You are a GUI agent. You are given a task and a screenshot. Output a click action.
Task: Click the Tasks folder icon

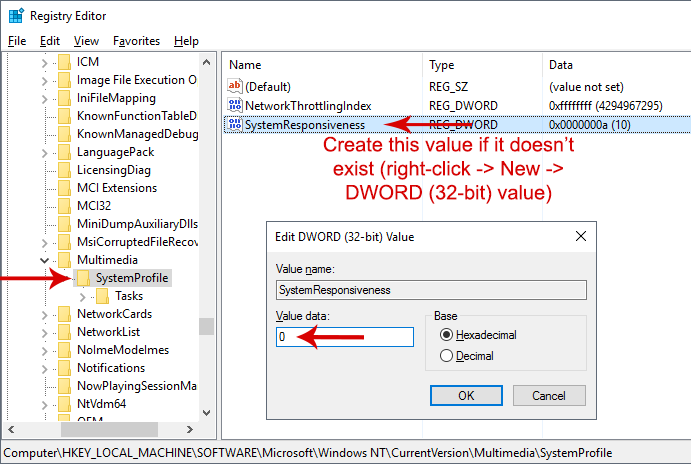coord(103,296)
